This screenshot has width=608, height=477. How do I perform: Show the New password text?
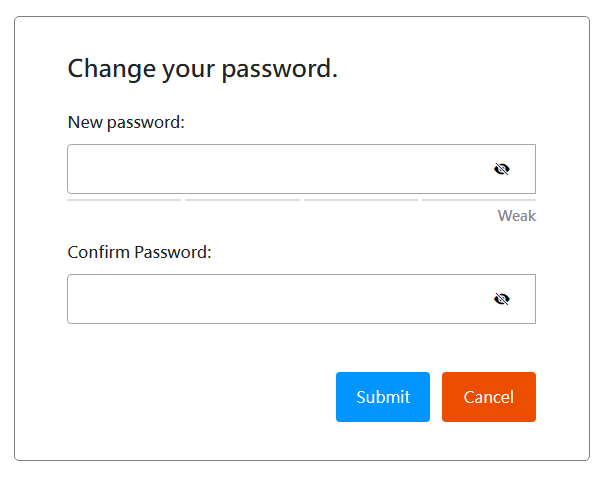[x=502, y=169]
